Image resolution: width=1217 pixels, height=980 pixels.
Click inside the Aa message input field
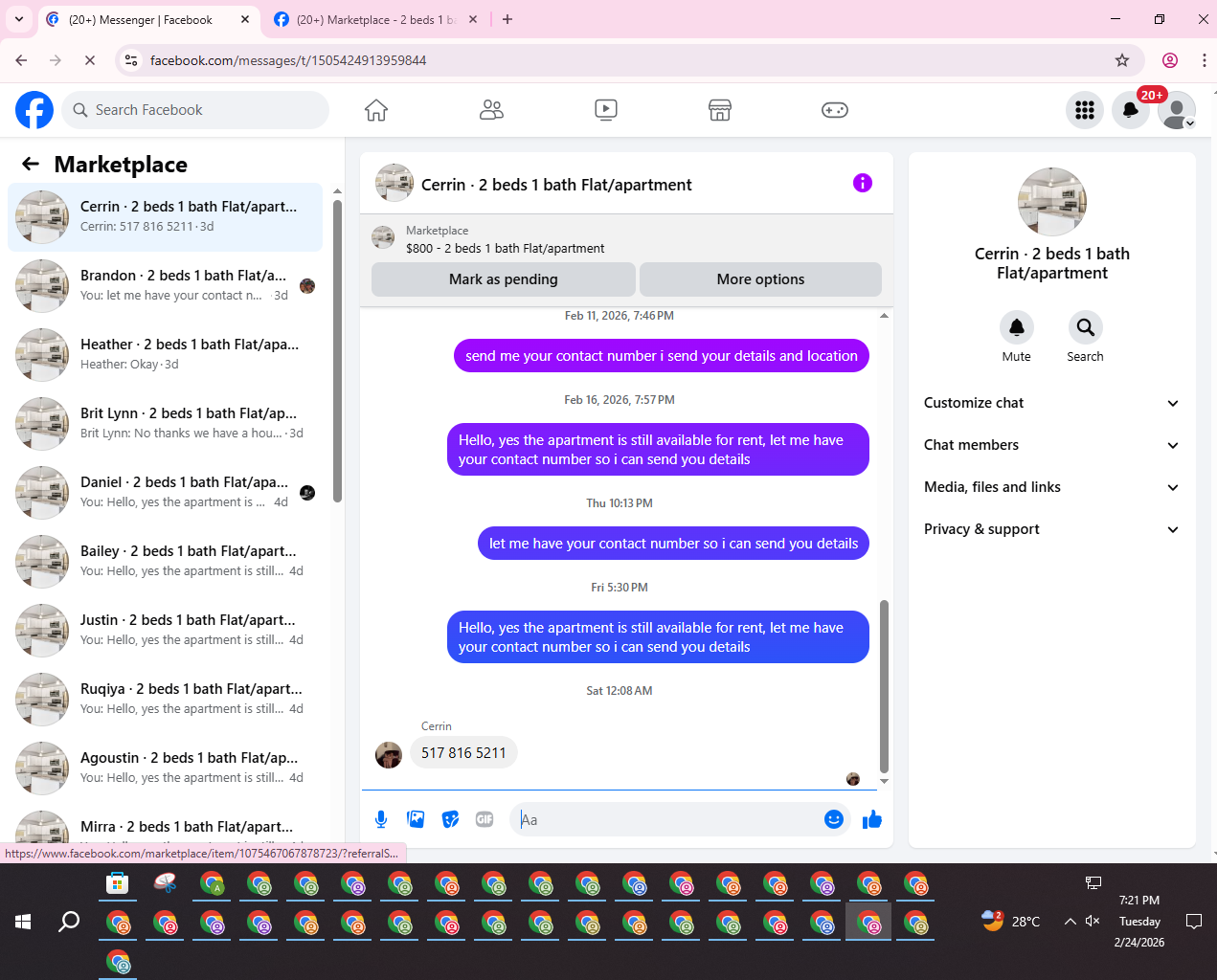(x=668, y=819)
